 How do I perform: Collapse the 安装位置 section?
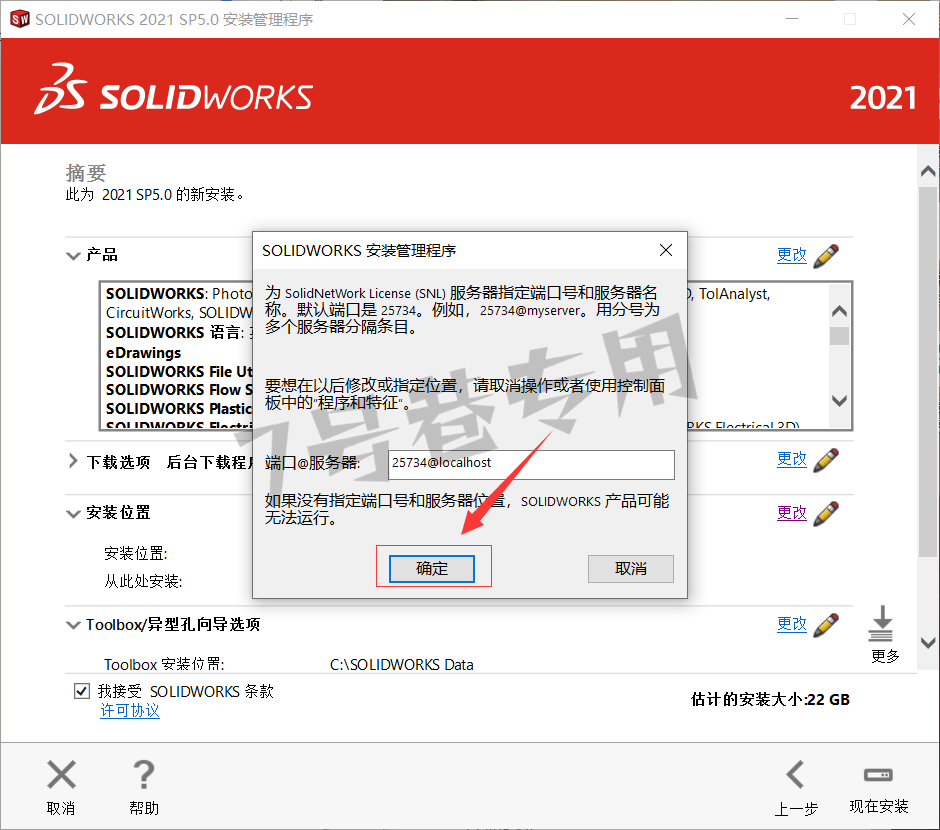(73, 514)
